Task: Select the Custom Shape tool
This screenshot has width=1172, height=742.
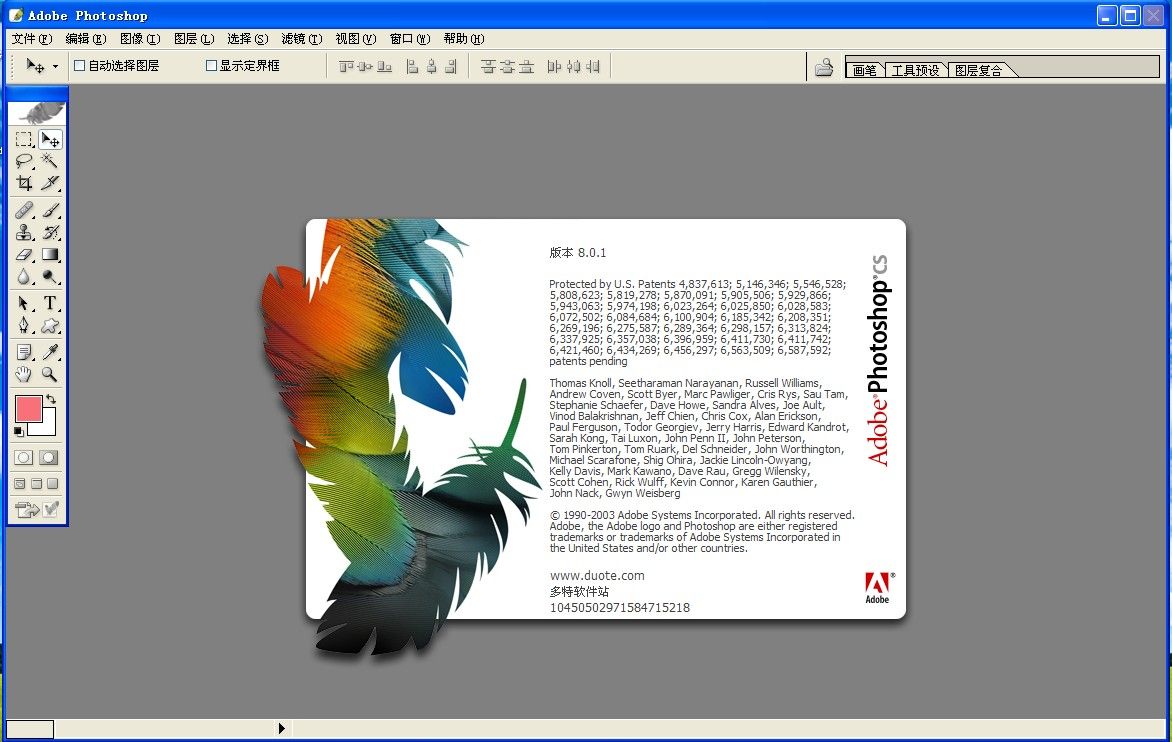Action: point(50,326)
